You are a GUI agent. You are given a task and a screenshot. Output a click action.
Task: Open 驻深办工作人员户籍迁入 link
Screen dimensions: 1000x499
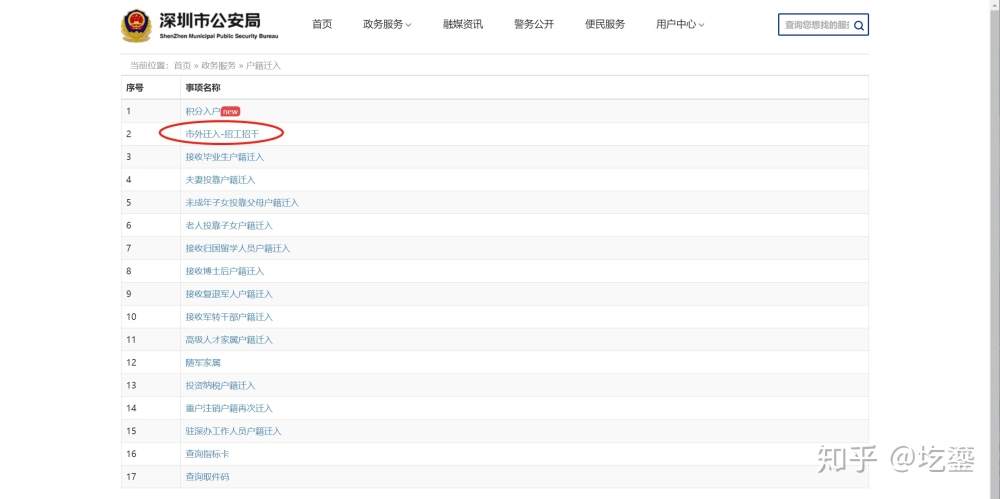pos(233,431)
